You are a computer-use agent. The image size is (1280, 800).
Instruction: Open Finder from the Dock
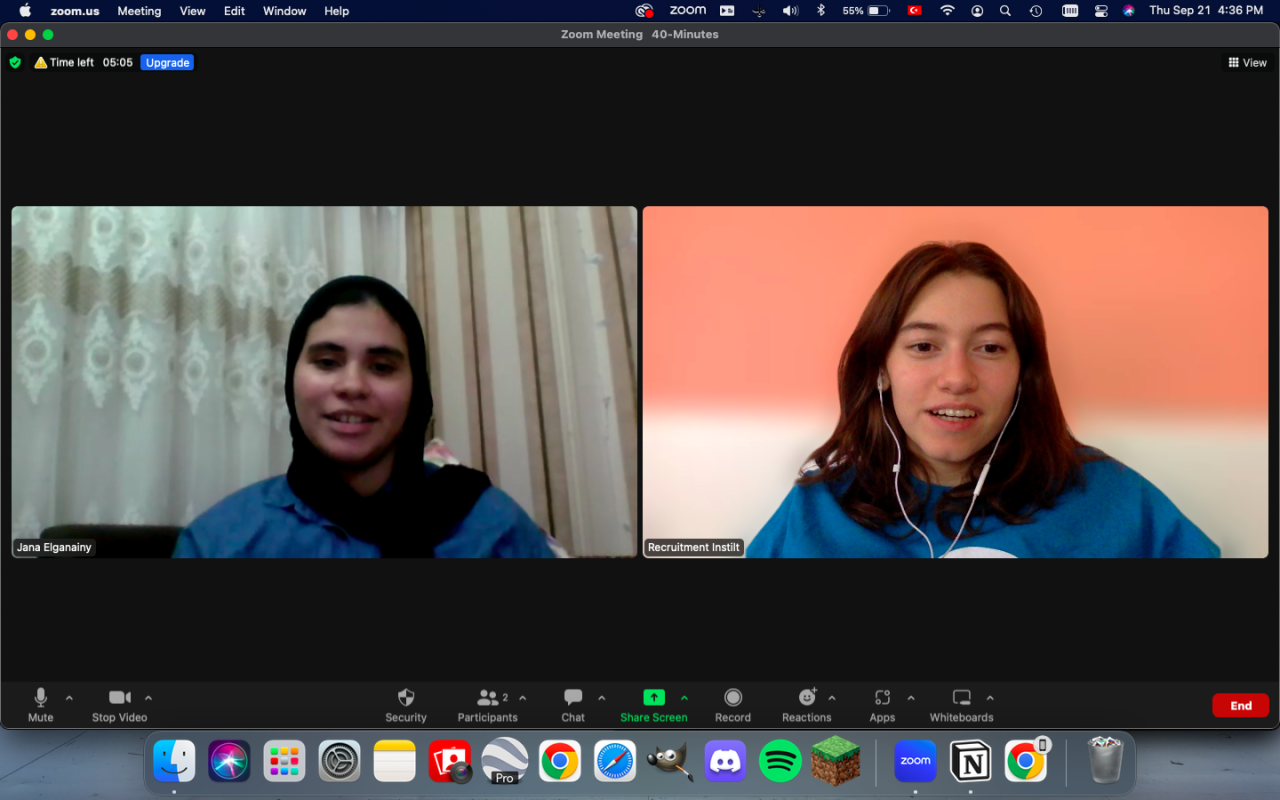point(174,762)
